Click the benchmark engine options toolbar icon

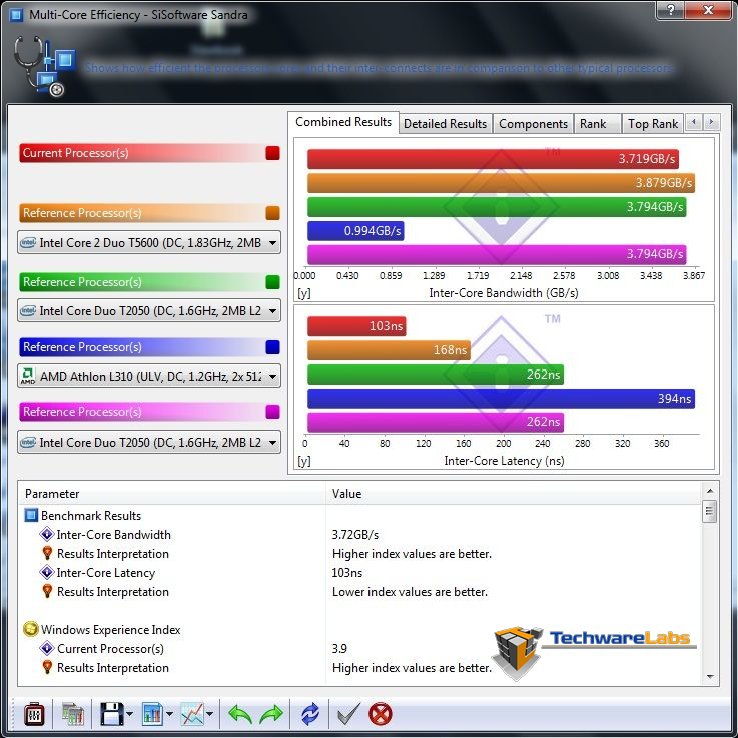pos(34,715)
